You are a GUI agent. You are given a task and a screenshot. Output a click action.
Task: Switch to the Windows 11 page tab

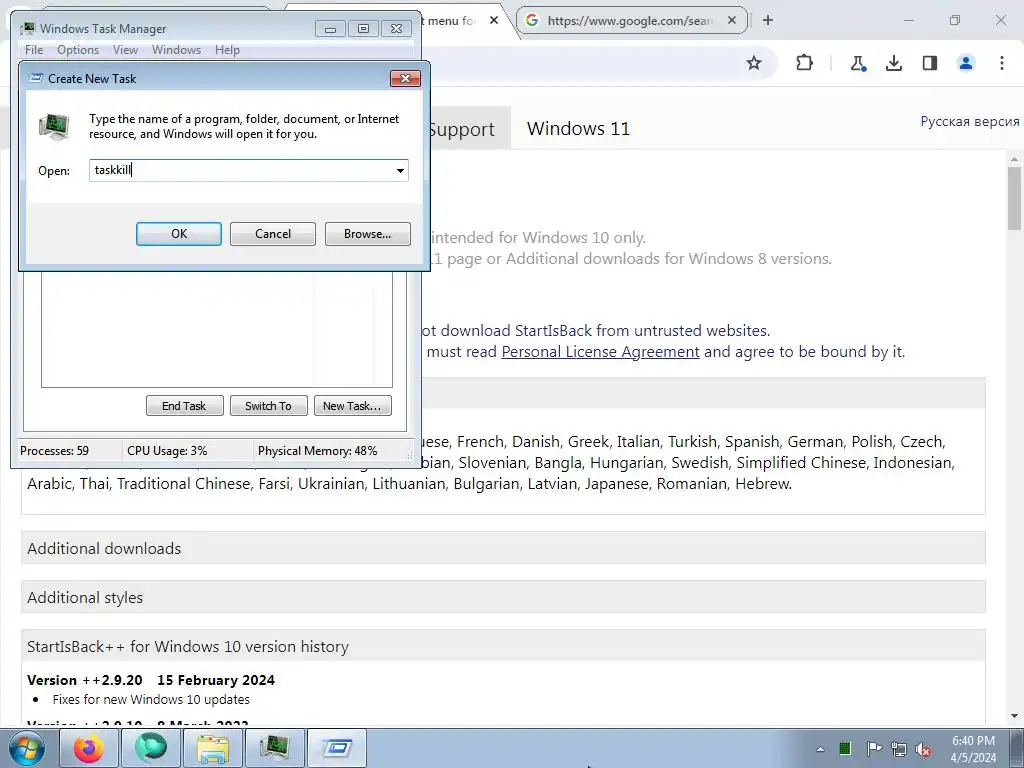578,129
